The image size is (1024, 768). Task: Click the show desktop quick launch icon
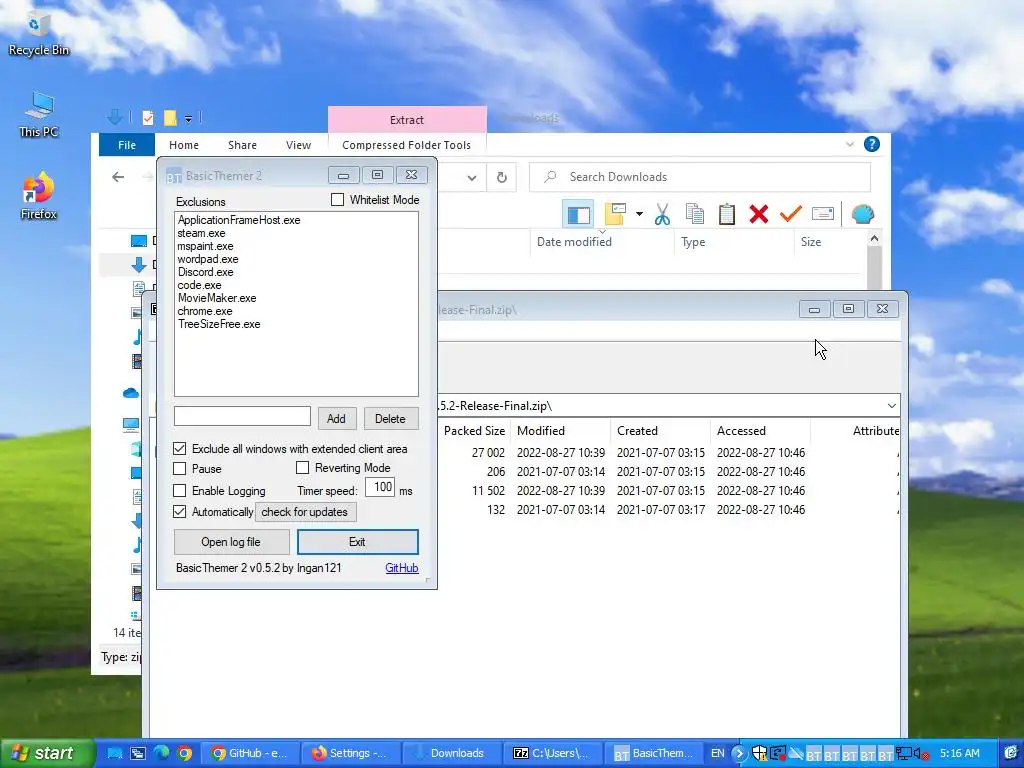pyautogui.click(x=115, y=754)
